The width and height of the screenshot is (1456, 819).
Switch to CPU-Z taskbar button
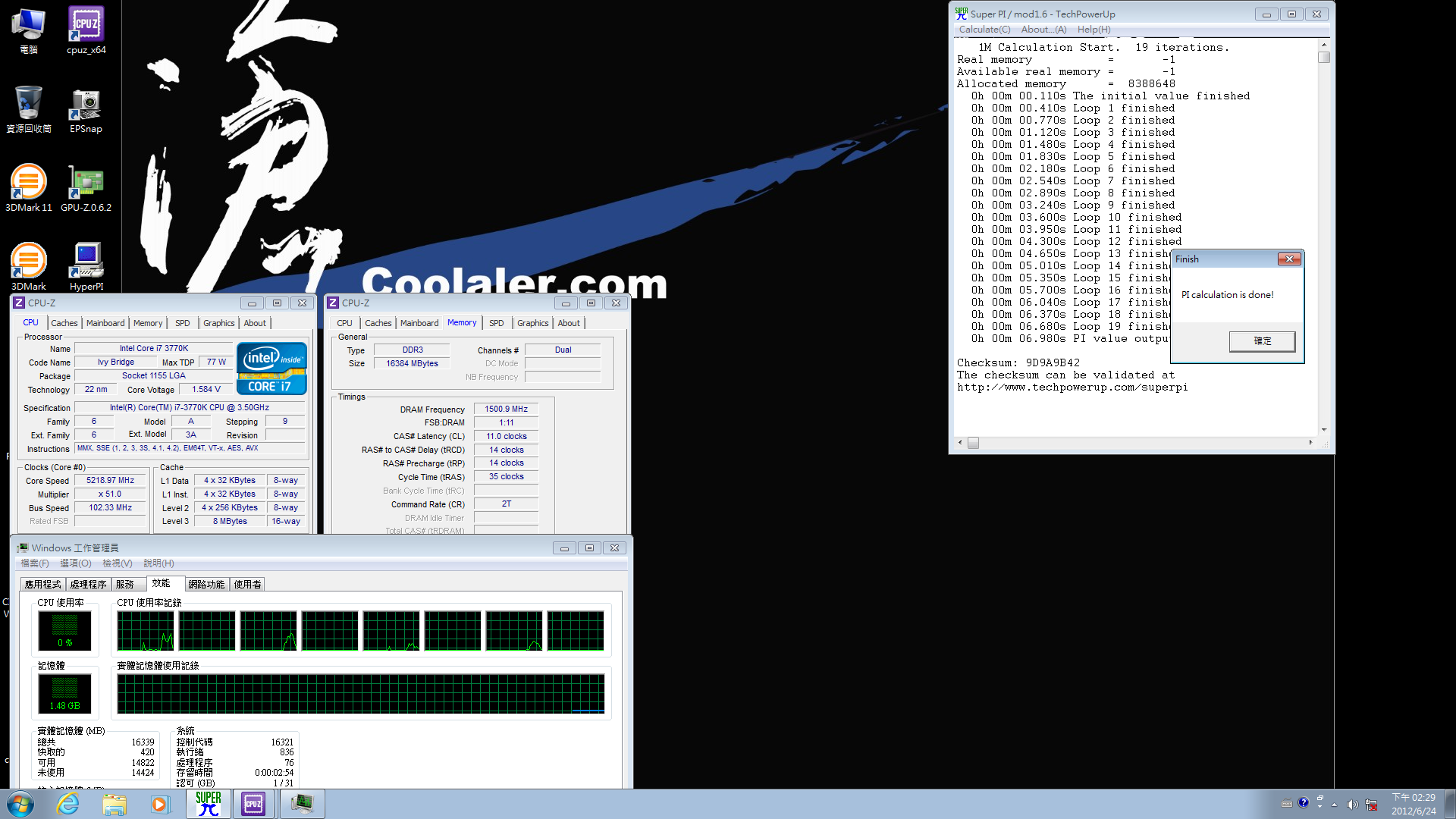point(254,804)
